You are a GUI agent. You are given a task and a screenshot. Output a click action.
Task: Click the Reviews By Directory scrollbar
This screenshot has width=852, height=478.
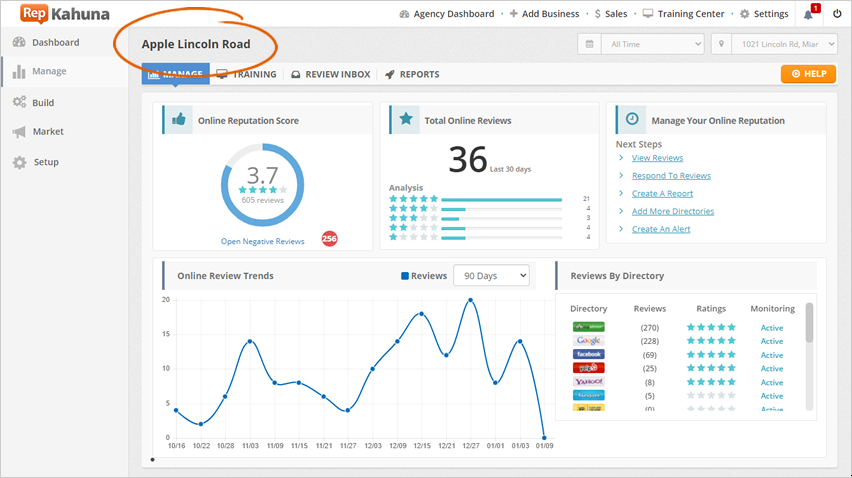click(x=809, y=322)
